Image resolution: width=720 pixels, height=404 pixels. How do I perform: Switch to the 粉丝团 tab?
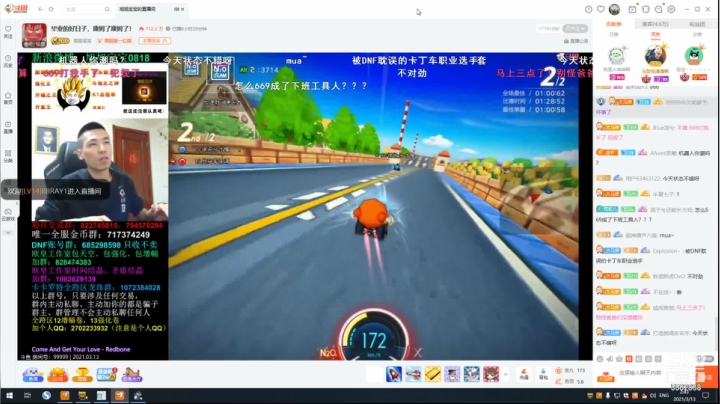click(697, 24)
